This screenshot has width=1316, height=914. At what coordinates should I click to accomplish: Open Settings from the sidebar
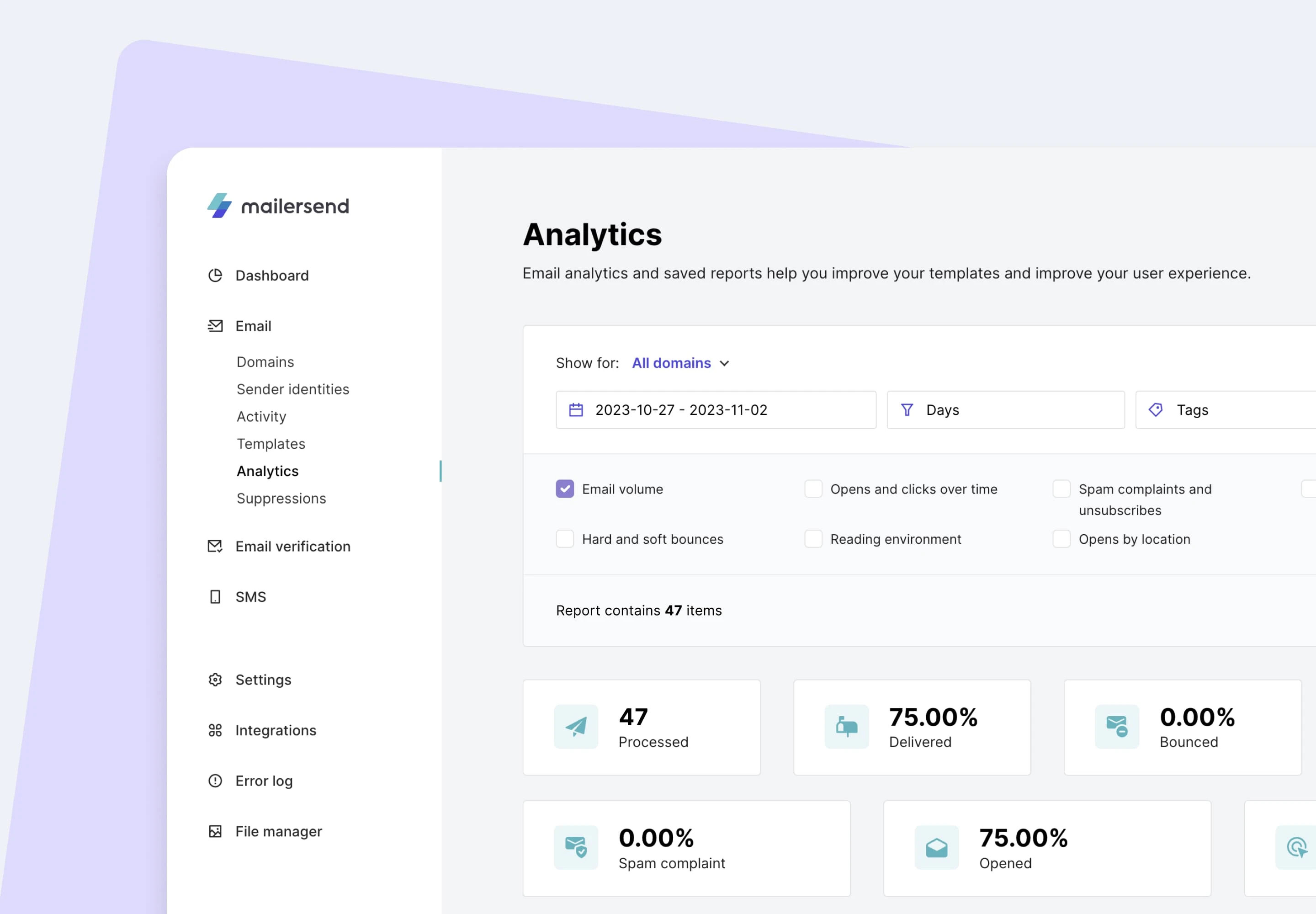264,680
